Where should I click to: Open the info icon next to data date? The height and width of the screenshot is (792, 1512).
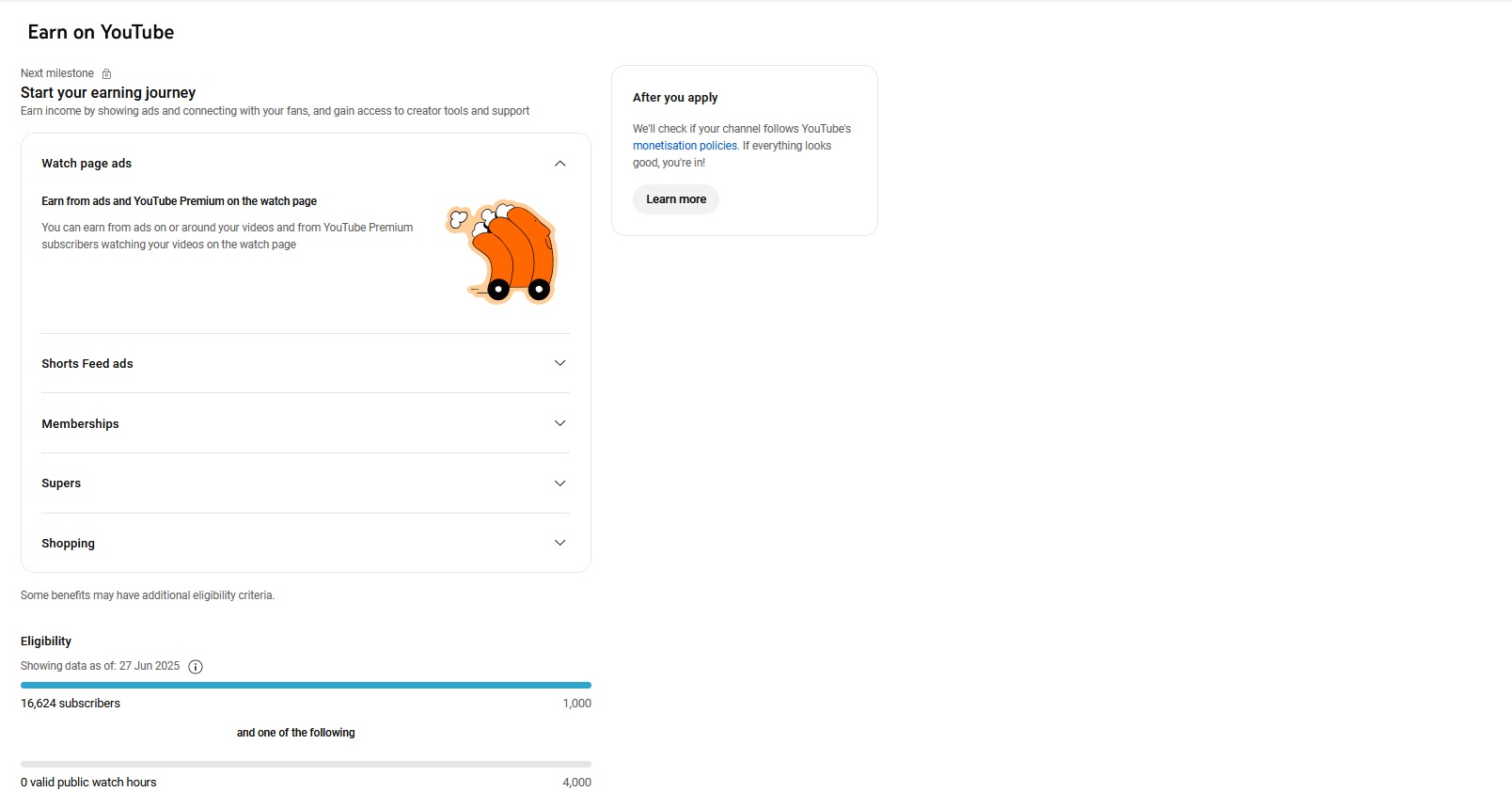point(196,667)
